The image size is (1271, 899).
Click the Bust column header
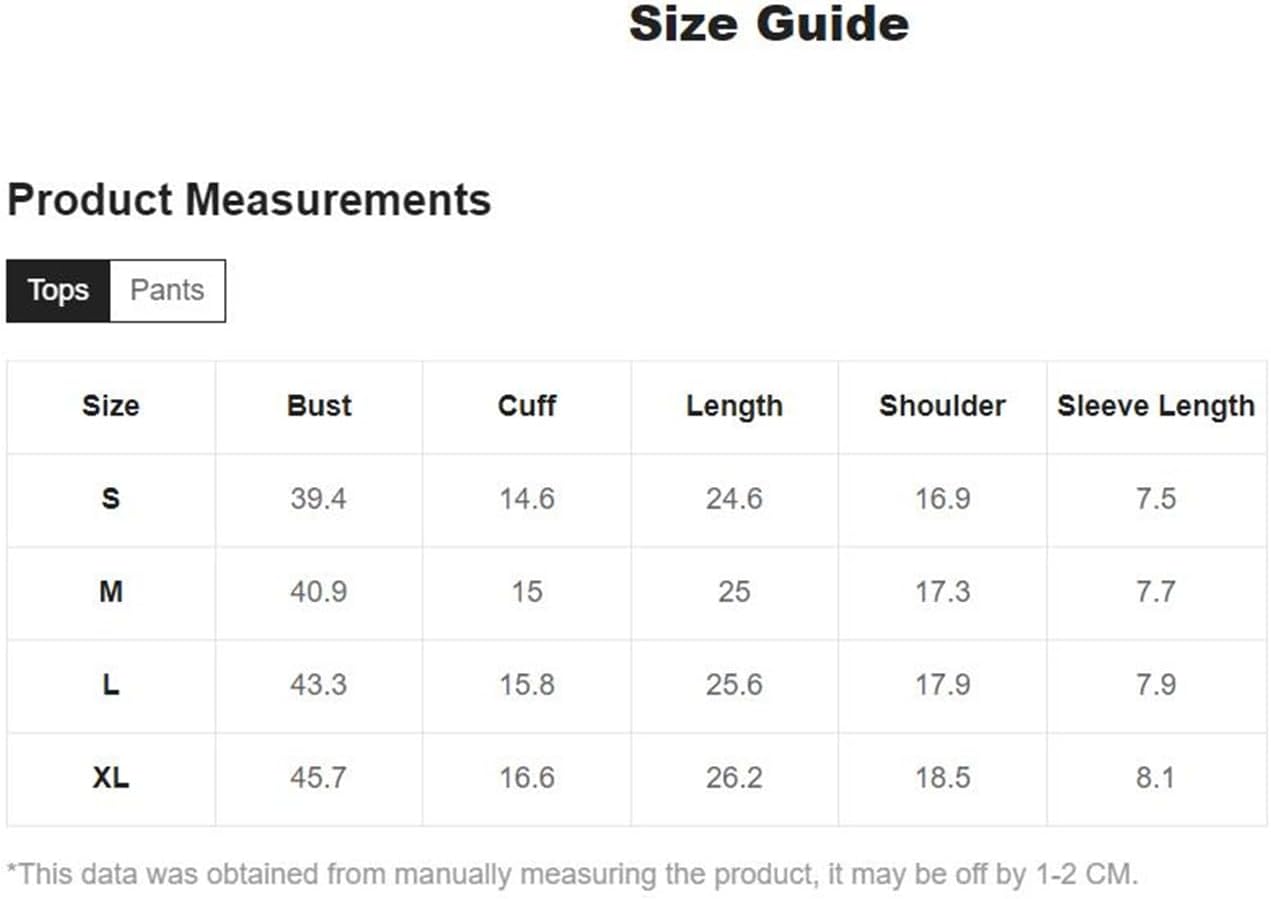coord(319,406)
